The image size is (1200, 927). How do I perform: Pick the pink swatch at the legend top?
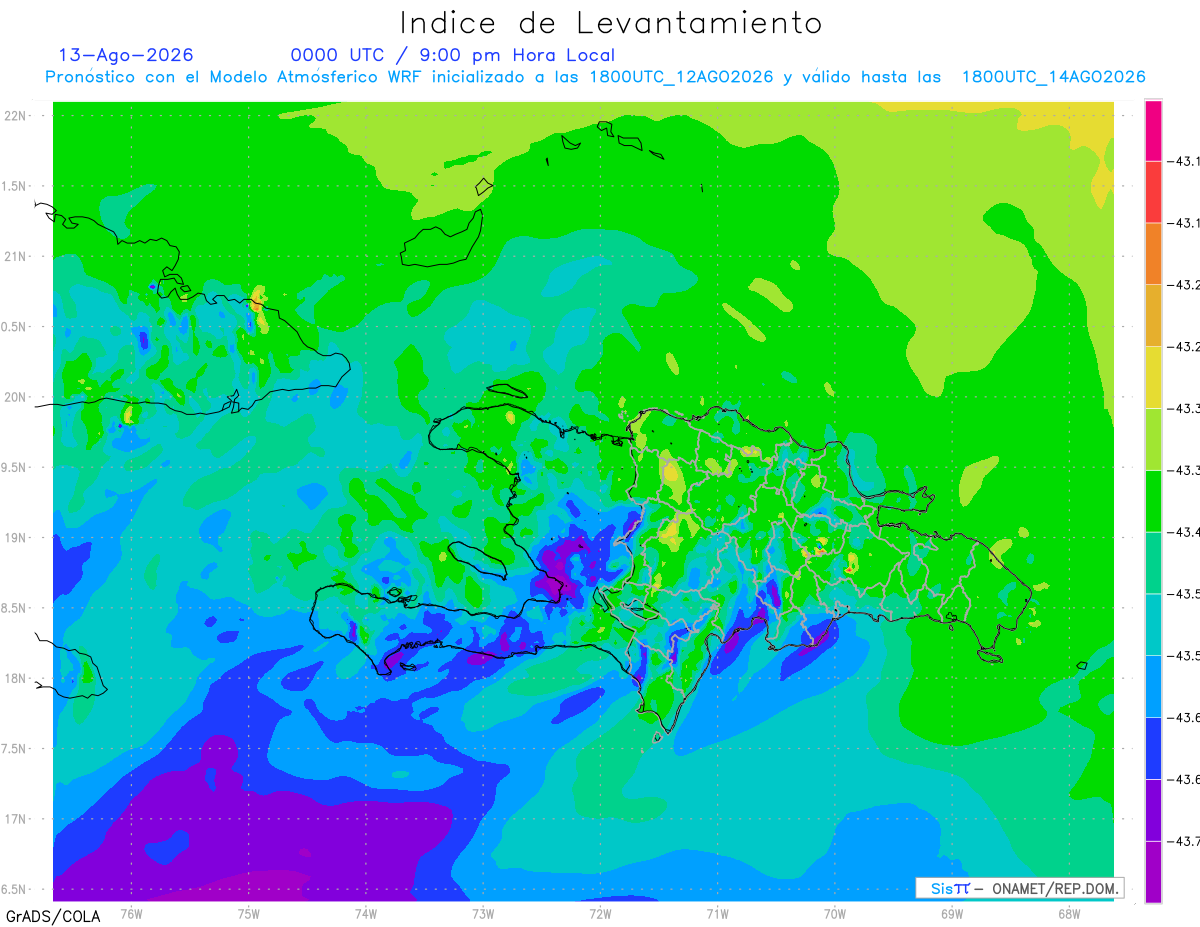1153,130
